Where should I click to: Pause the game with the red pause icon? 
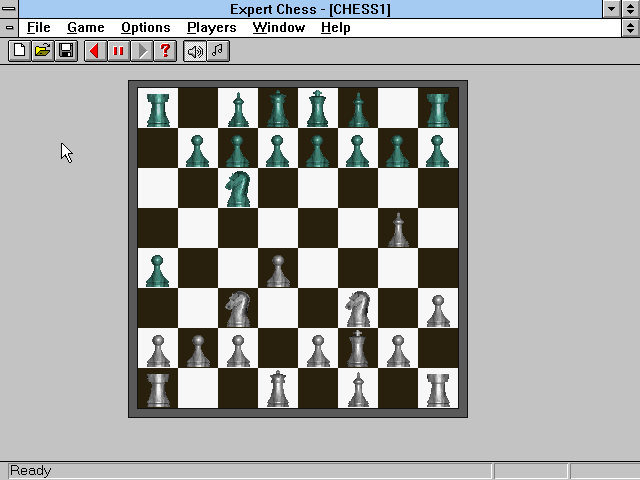pyautogui.click(x=119, y=51)
